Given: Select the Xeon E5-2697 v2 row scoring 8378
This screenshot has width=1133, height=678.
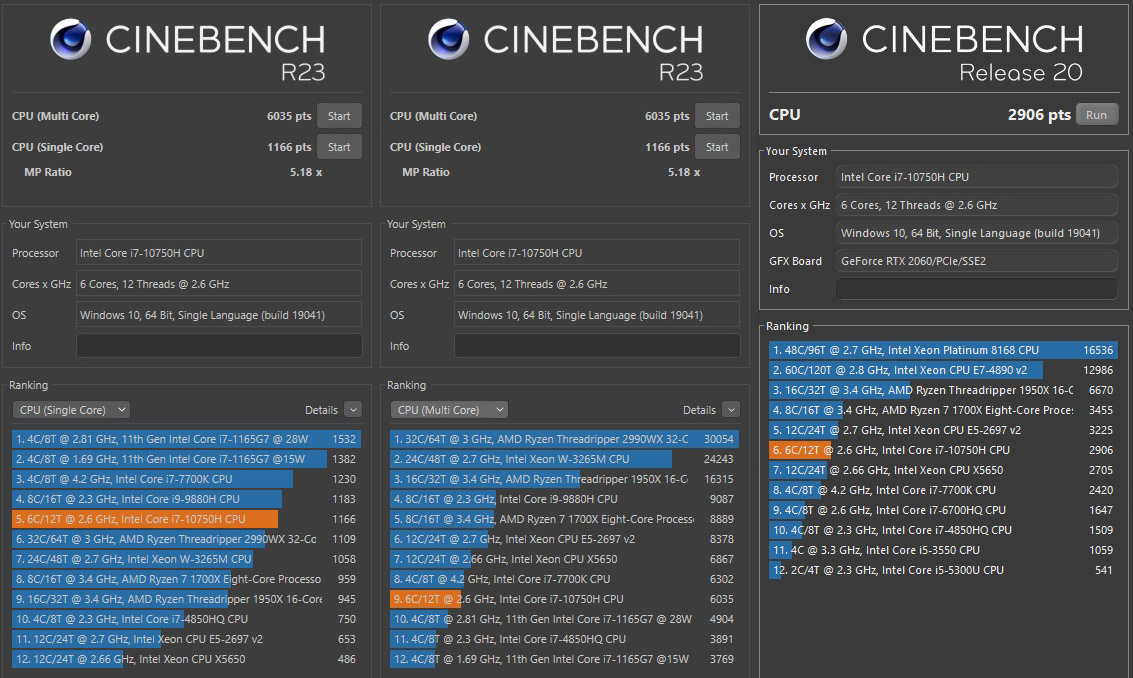Looking at the screenshot, I should (x=564, y=539).
